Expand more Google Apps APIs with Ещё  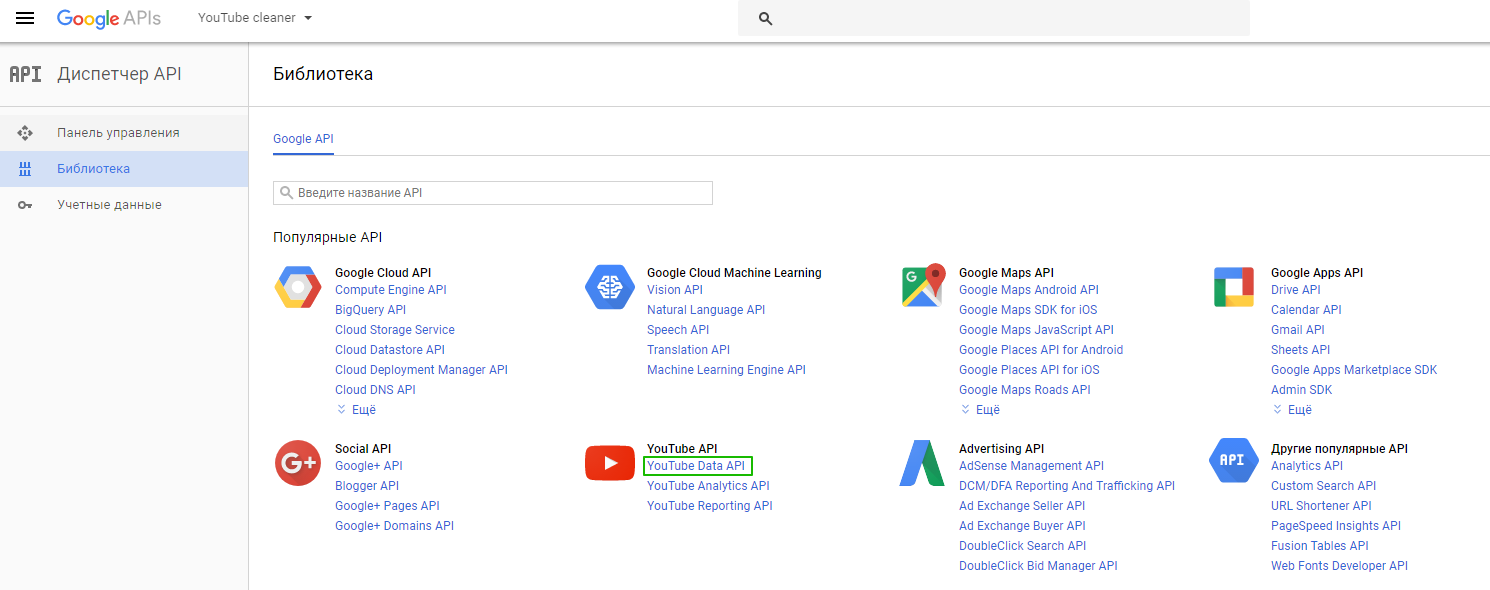click(x=1292, y=410)
